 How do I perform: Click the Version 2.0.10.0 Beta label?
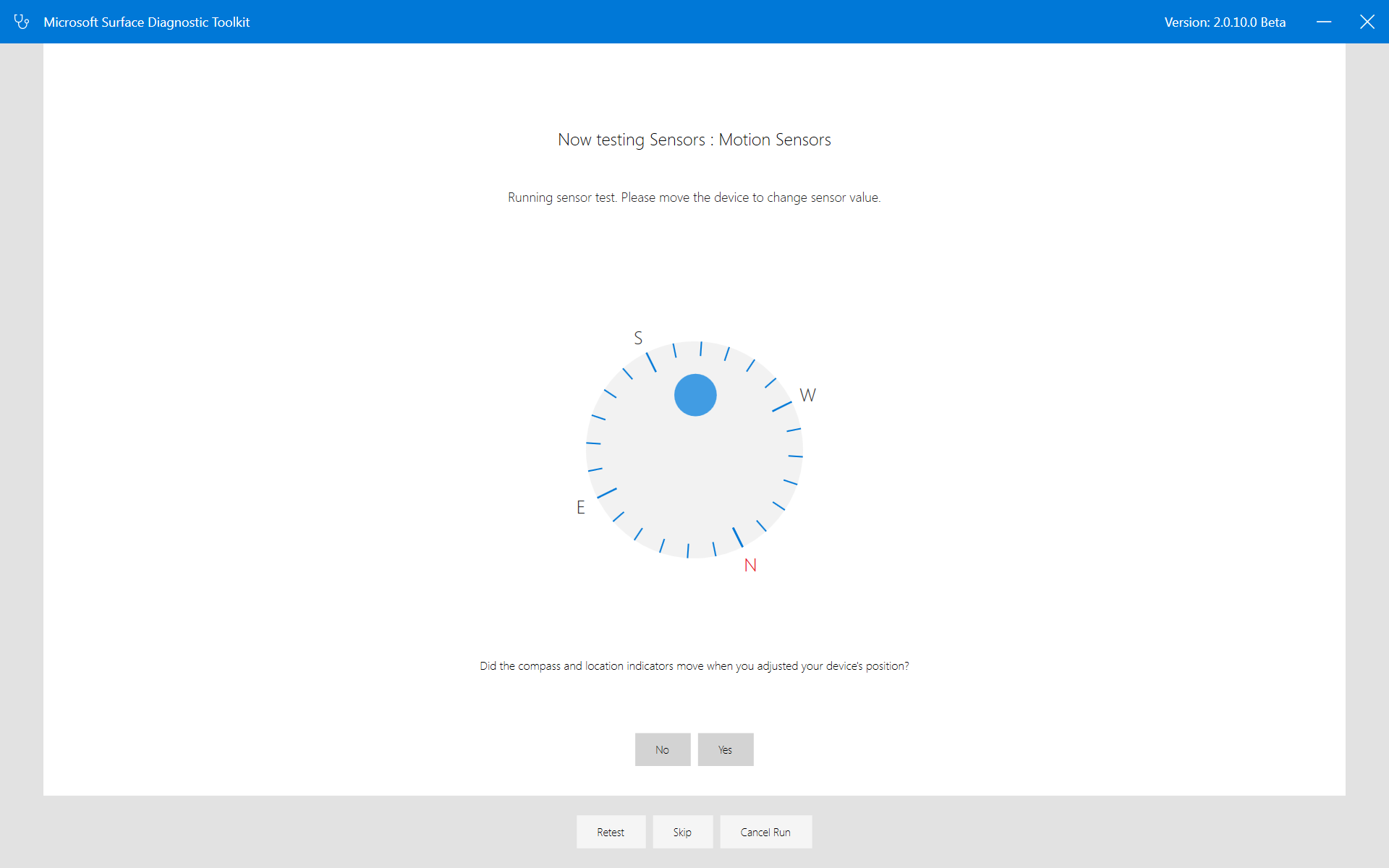[x=1225, y=22]
